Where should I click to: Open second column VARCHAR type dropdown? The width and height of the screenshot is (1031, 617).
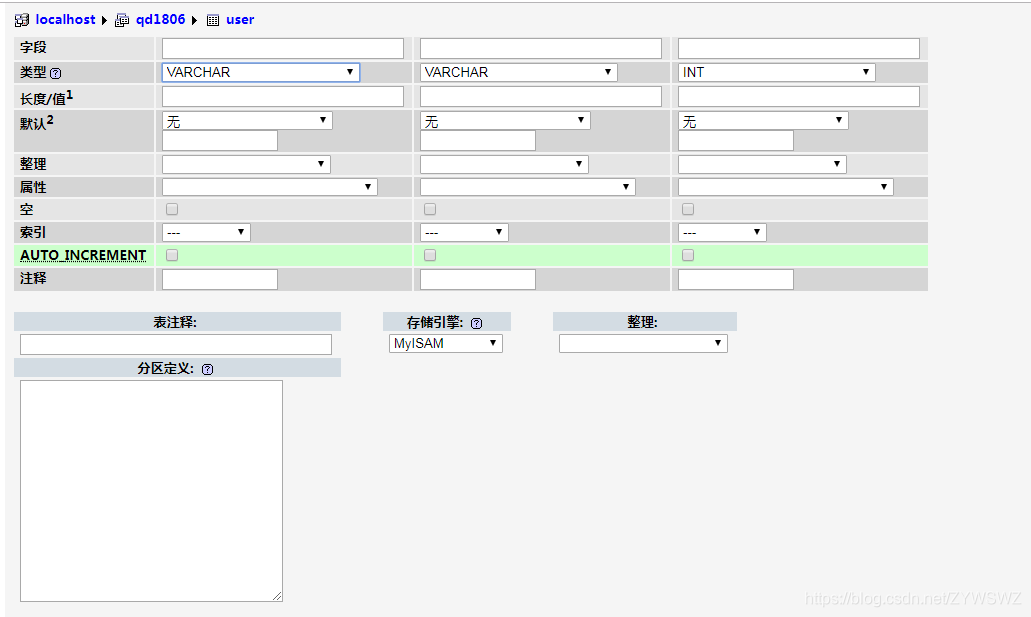pos(519,72)
